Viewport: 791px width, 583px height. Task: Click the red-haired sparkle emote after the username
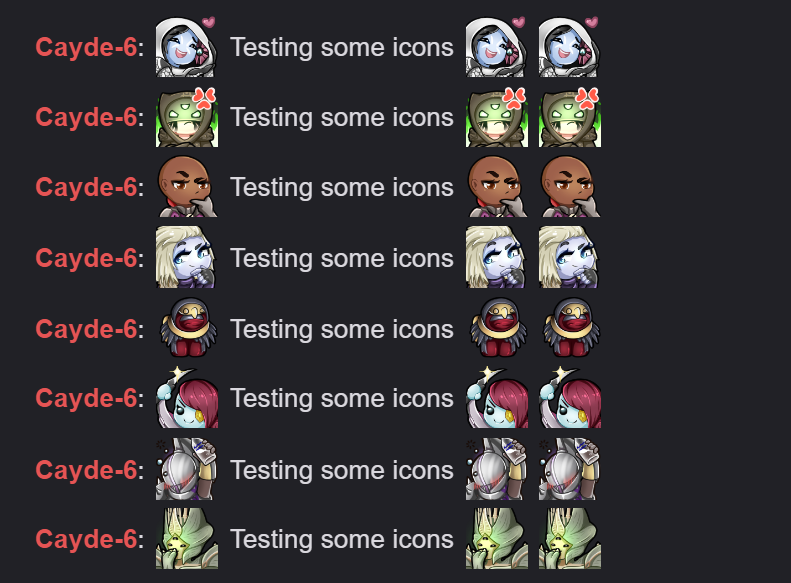coord(187,397)
